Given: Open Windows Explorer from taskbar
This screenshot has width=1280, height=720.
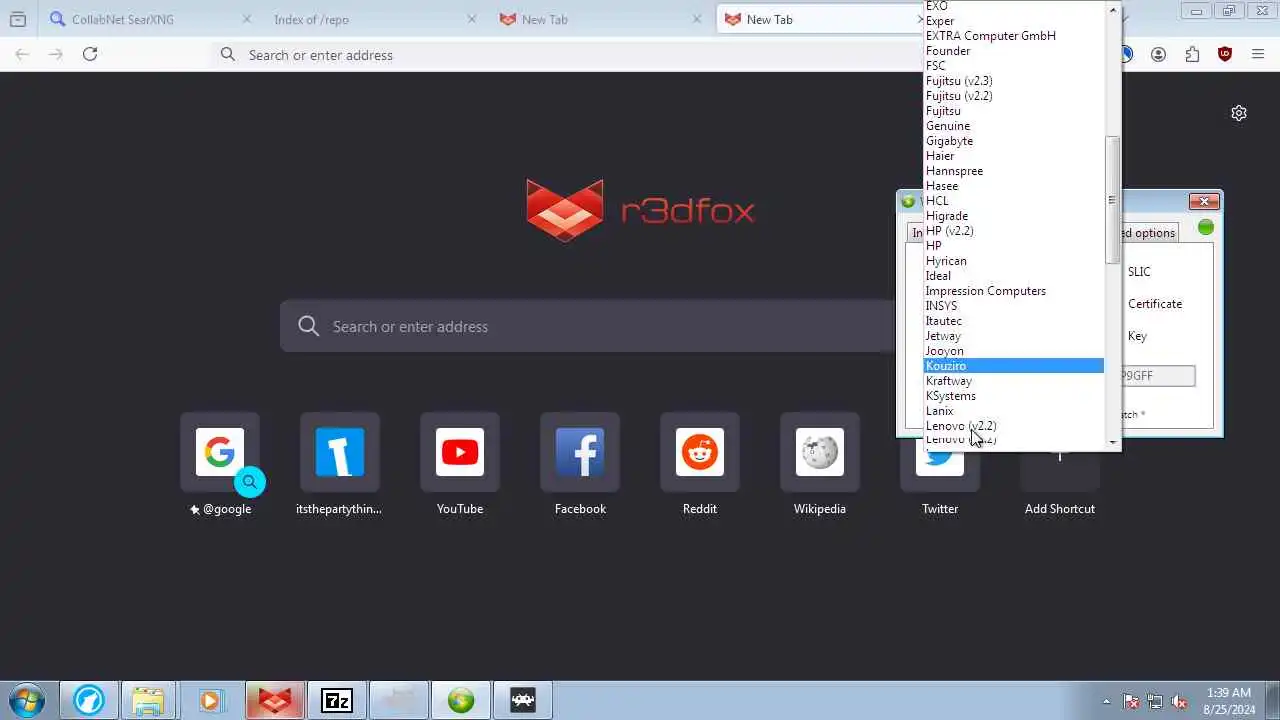Looking at the screenshot, I should [148, 700].
